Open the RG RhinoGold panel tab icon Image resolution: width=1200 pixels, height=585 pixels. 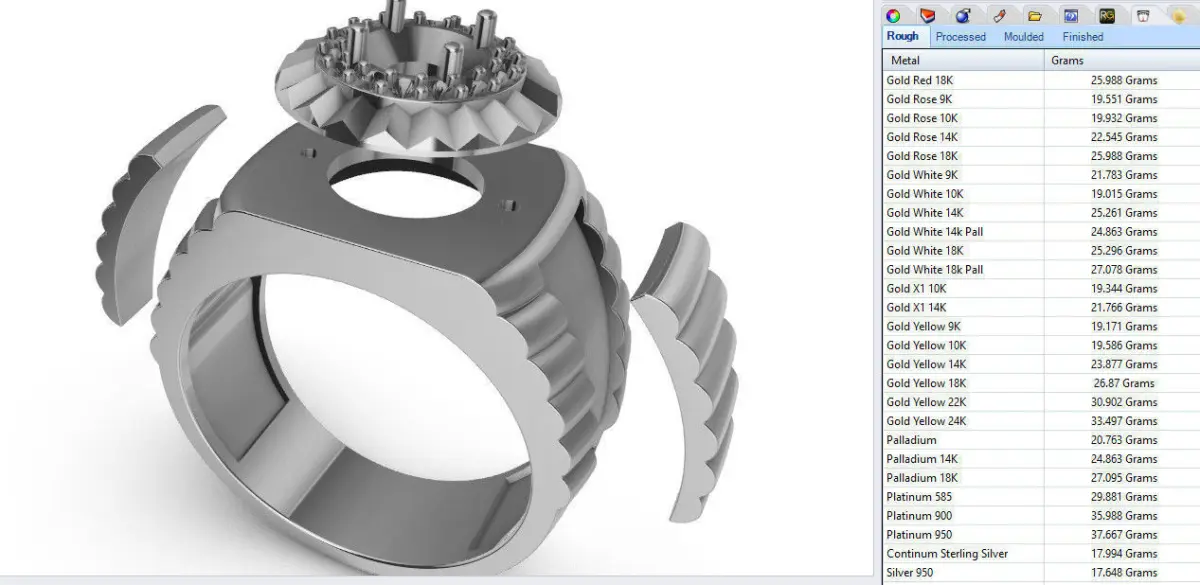click(1106, 15)
